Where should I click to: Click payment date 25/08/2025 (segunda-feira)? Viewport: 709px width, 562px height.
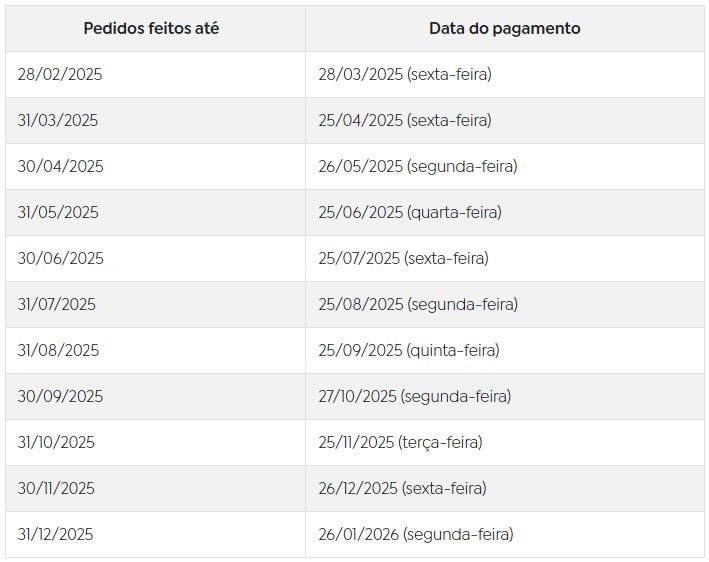418,304
